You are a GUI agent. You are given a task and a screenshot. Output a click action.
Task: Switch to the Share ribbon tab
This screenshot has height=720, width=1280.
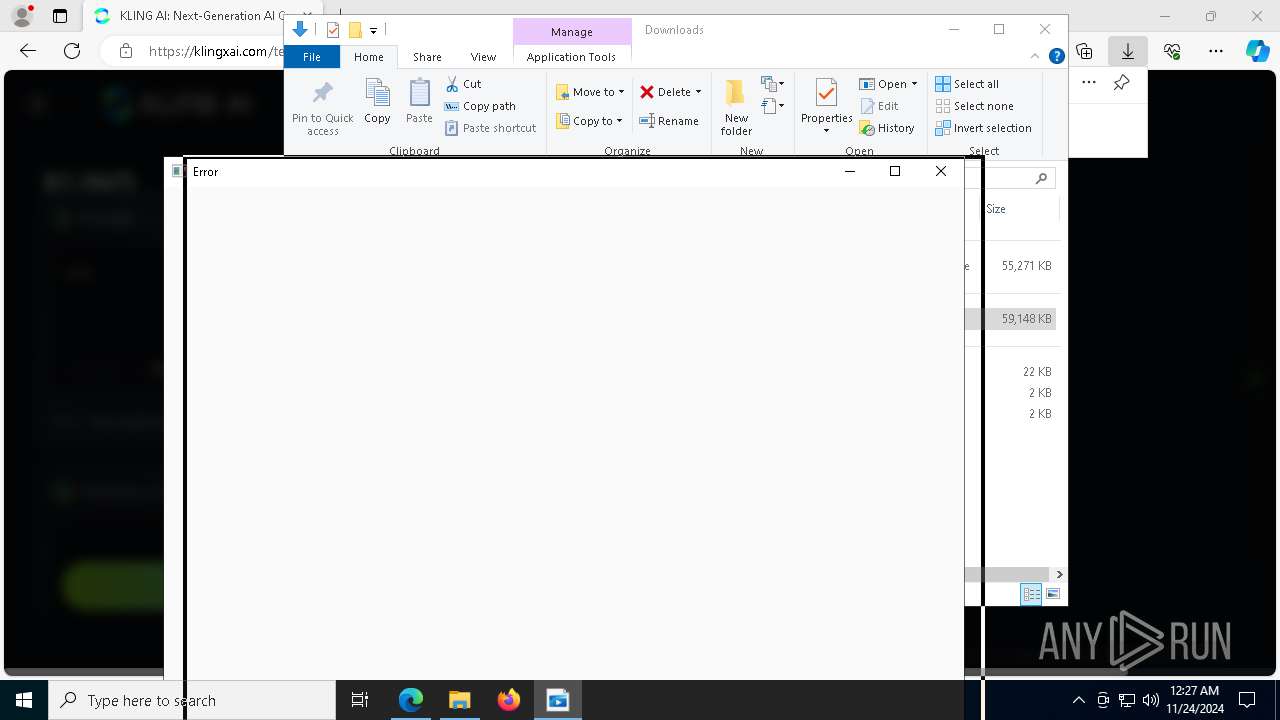click(x=427, y=57)
